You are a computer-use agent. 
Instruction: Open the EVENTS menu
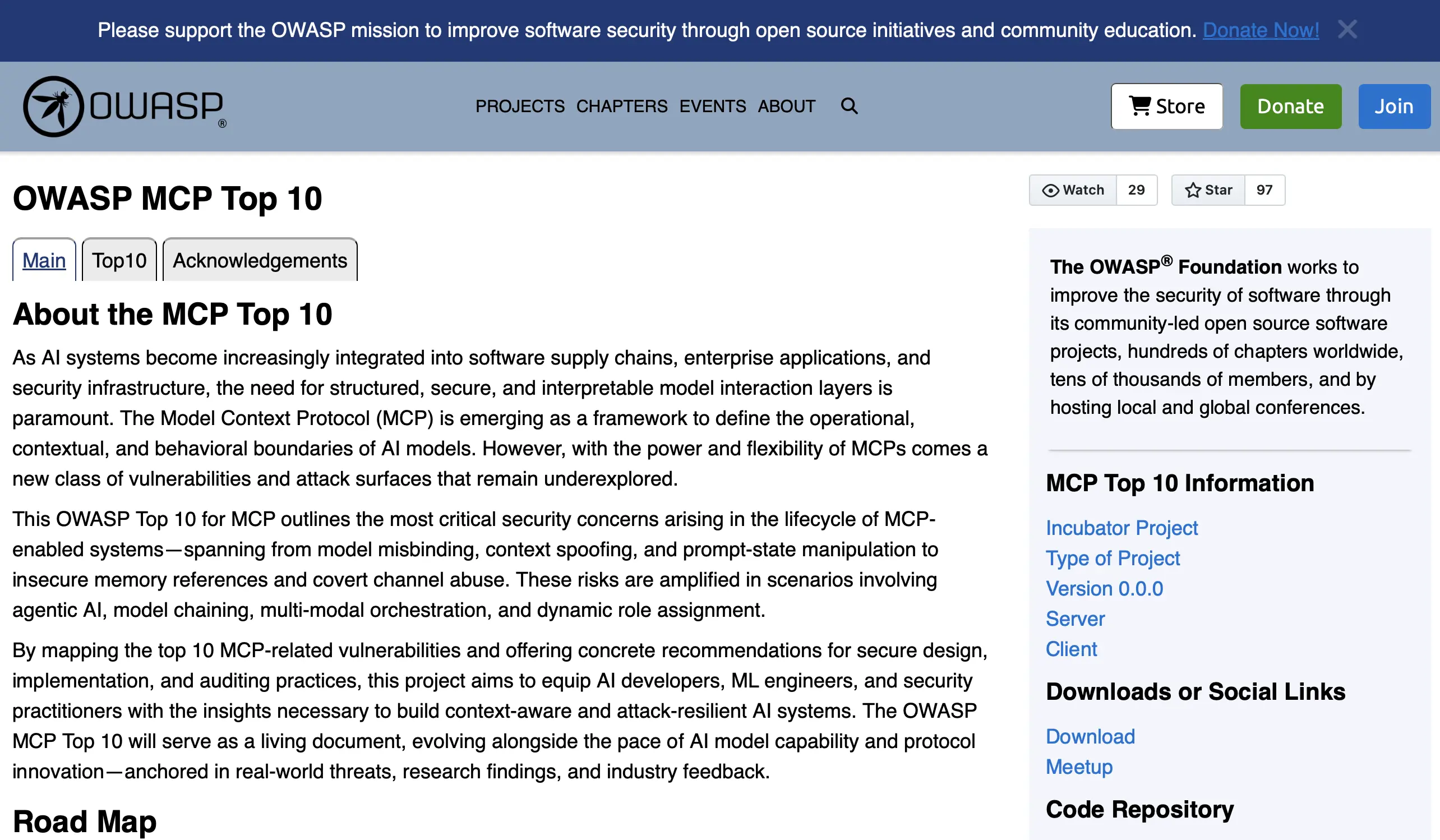[713, 107]
